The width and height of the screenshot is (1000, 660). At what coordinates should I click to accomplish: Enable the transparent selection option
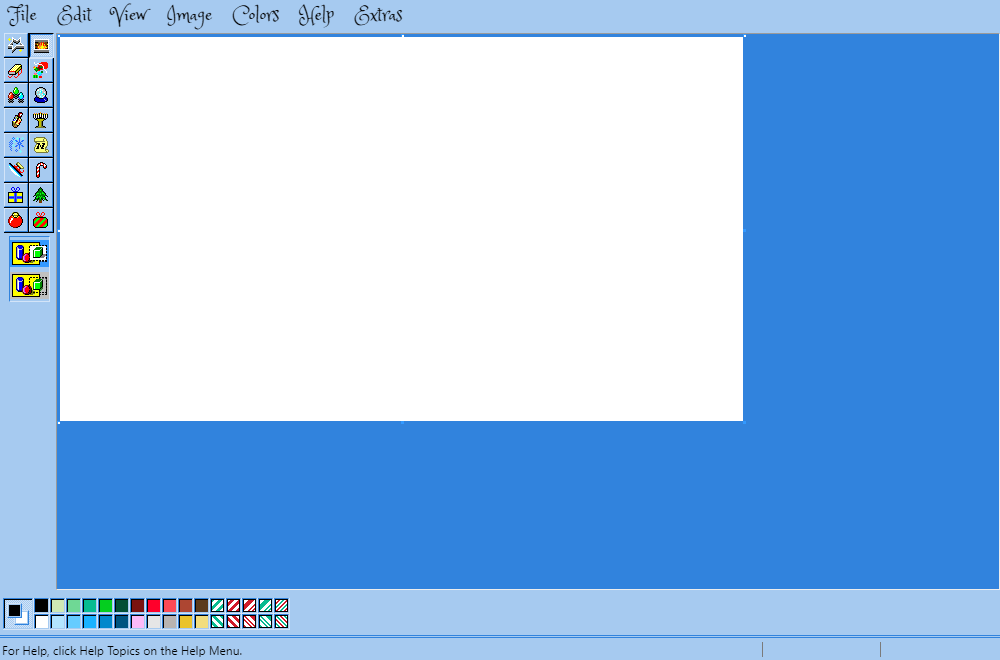pos(29,286)
